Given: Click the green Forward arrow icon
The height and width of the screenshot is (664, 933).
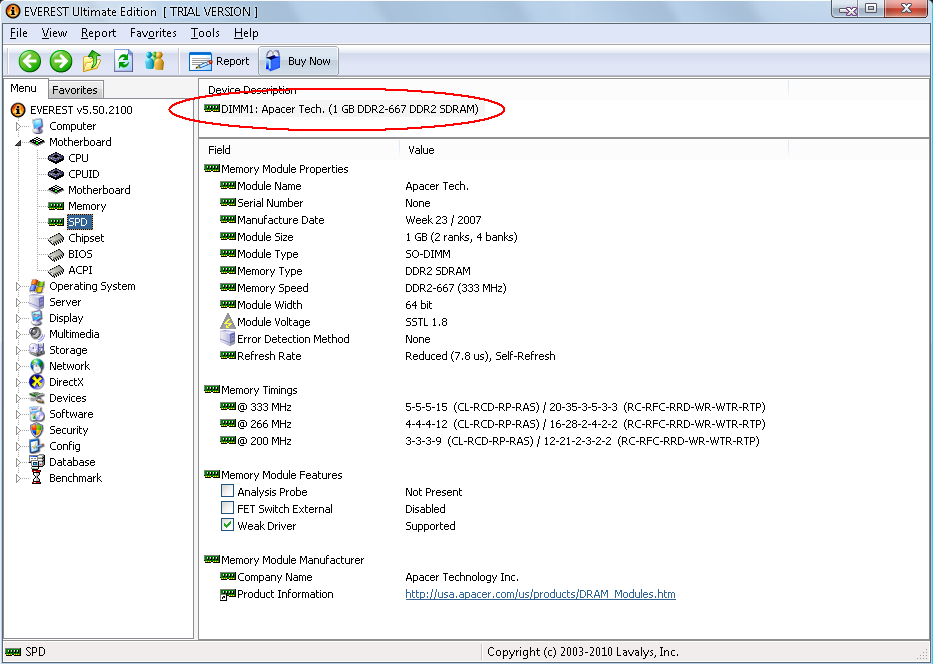Looking at the screenshot, I should (x=61, y=61).
